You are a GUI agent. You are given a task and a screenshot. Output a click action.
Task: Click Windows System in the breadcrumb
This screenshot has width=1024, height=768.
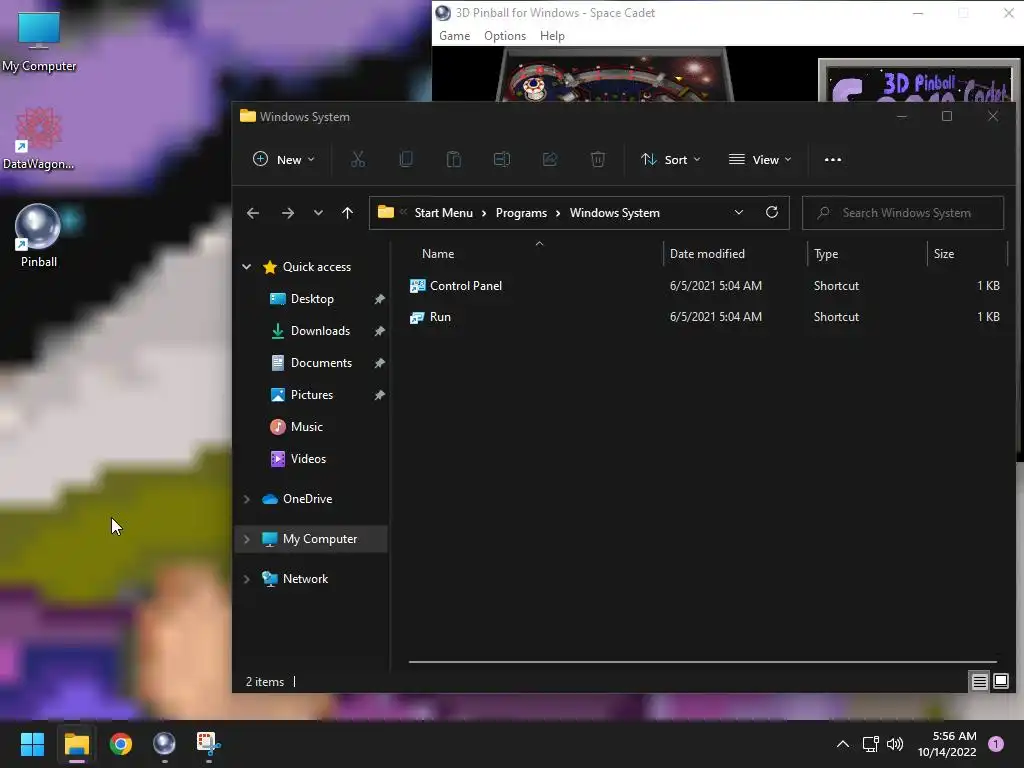[x=615, y=213]
